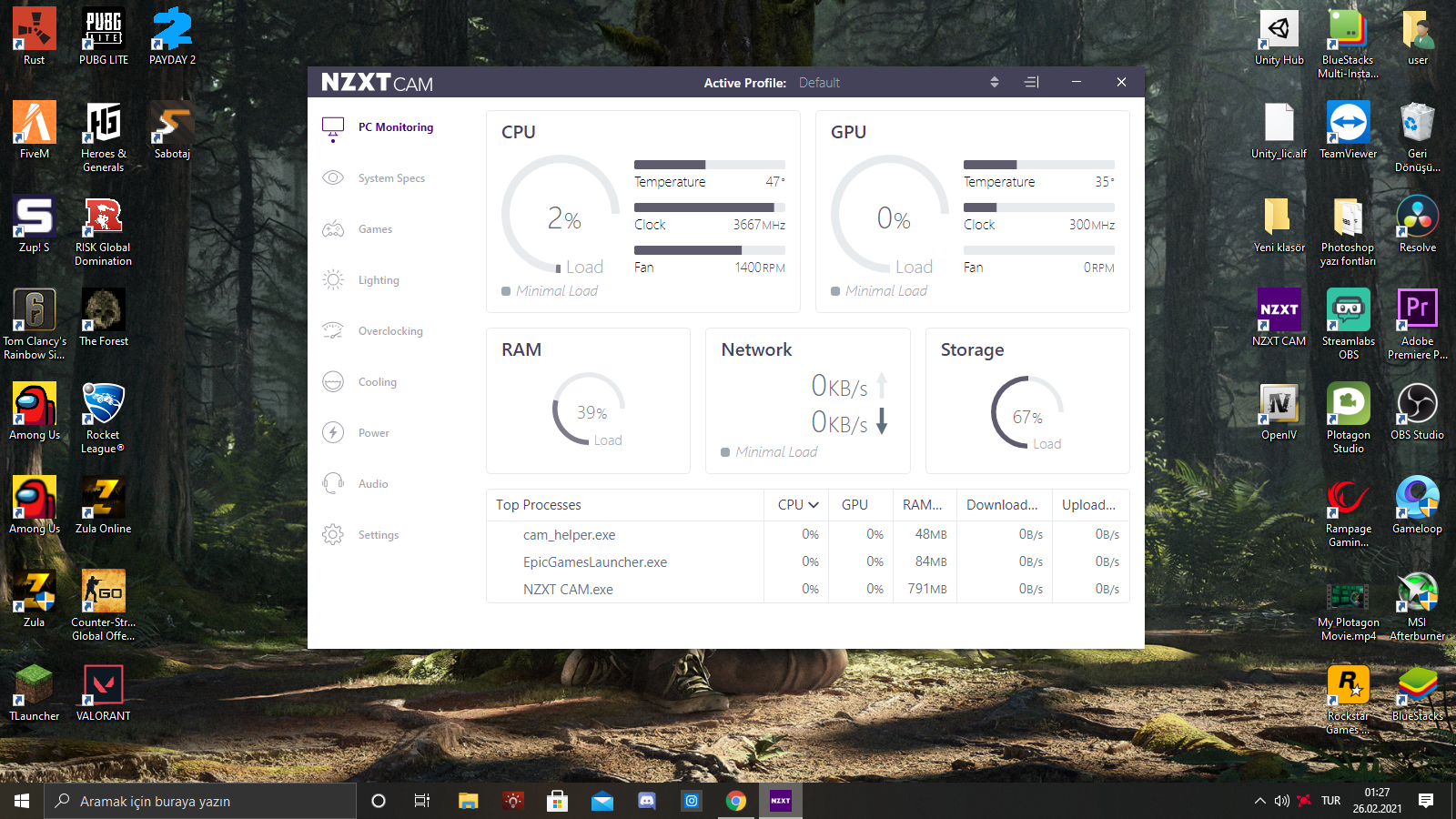Viewport: 1456px width, 819px height.
Task: Open the Games controller icon
Action: [333, 228]
